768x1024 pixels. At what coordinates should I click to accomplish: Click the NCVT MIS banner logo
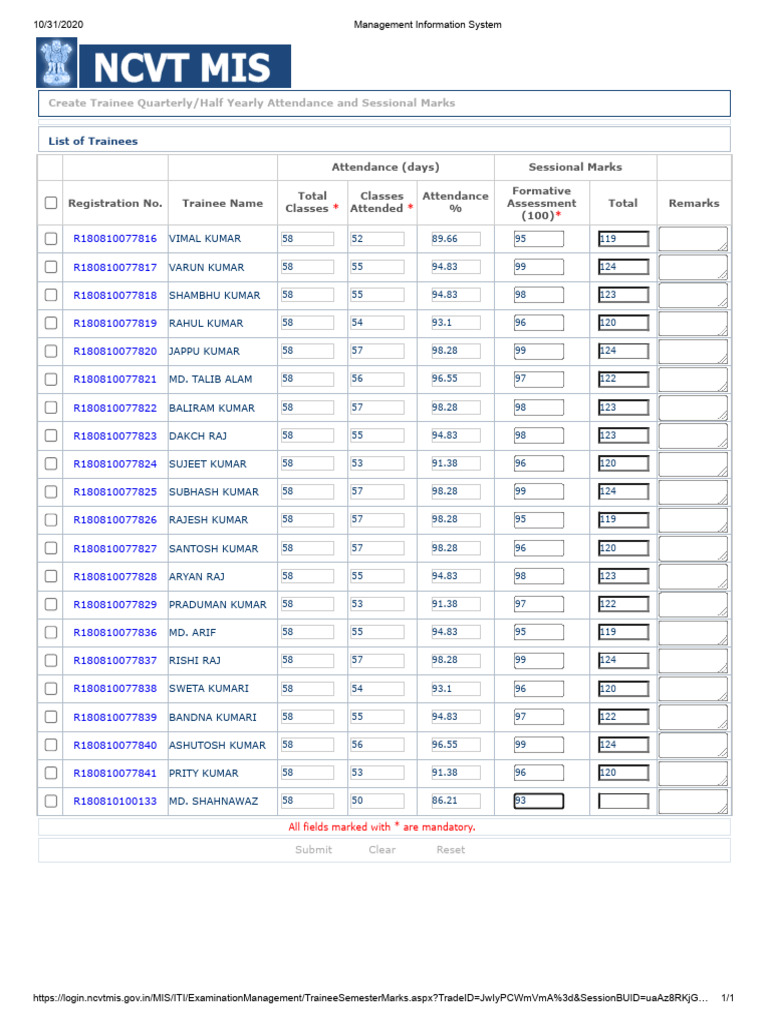(185, 67)
